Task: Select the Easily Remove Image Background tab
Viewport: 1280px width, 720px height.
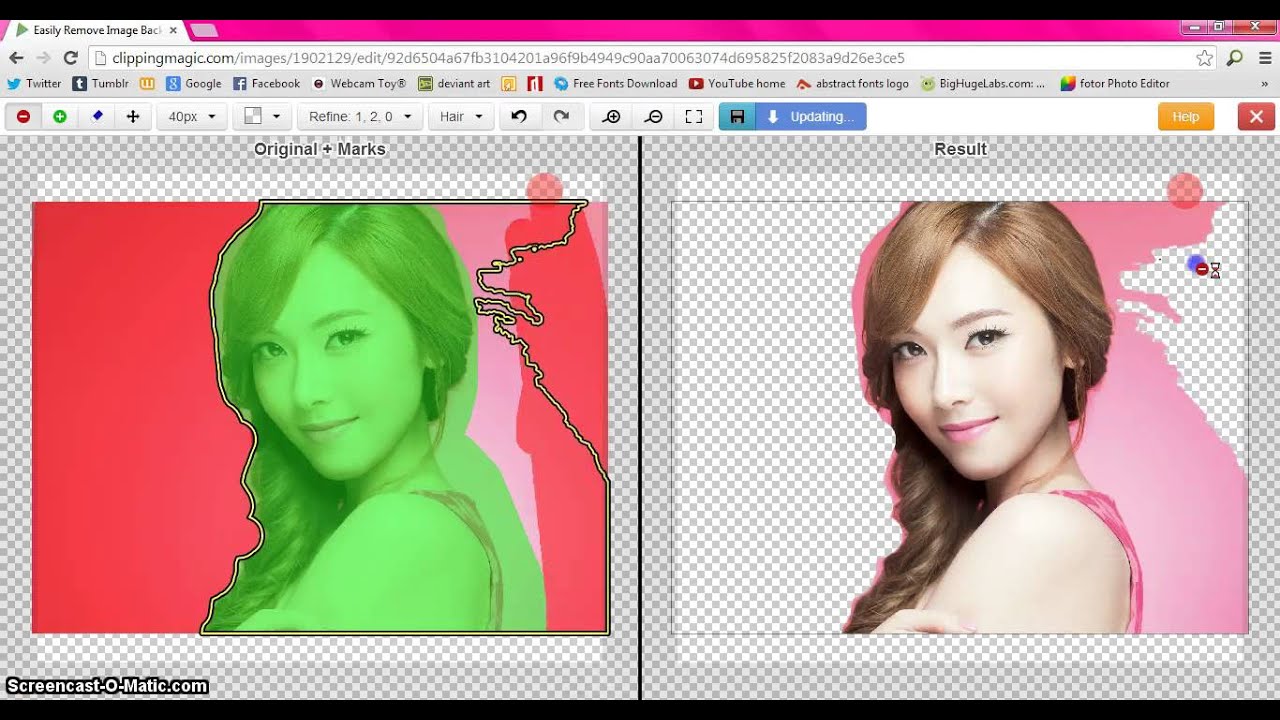Action: pyautogui.click(x=95, y=30)
